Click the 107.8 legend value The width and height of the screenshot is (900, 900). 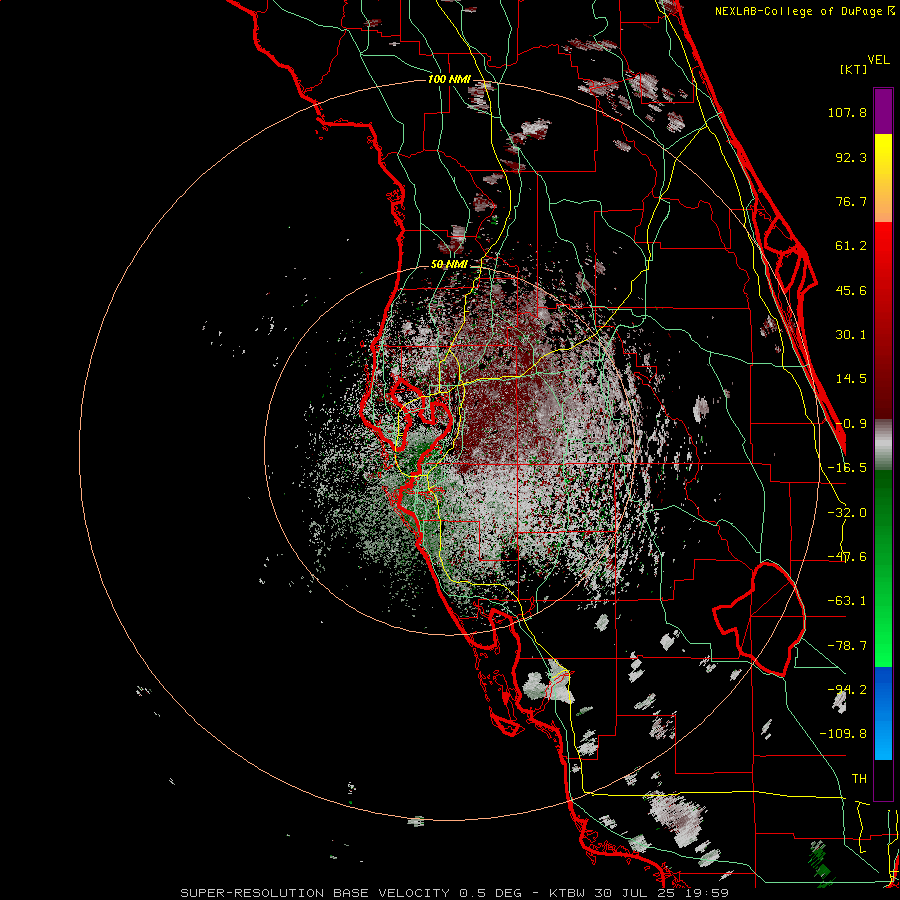pyautogui.click(x=847, y=112)
